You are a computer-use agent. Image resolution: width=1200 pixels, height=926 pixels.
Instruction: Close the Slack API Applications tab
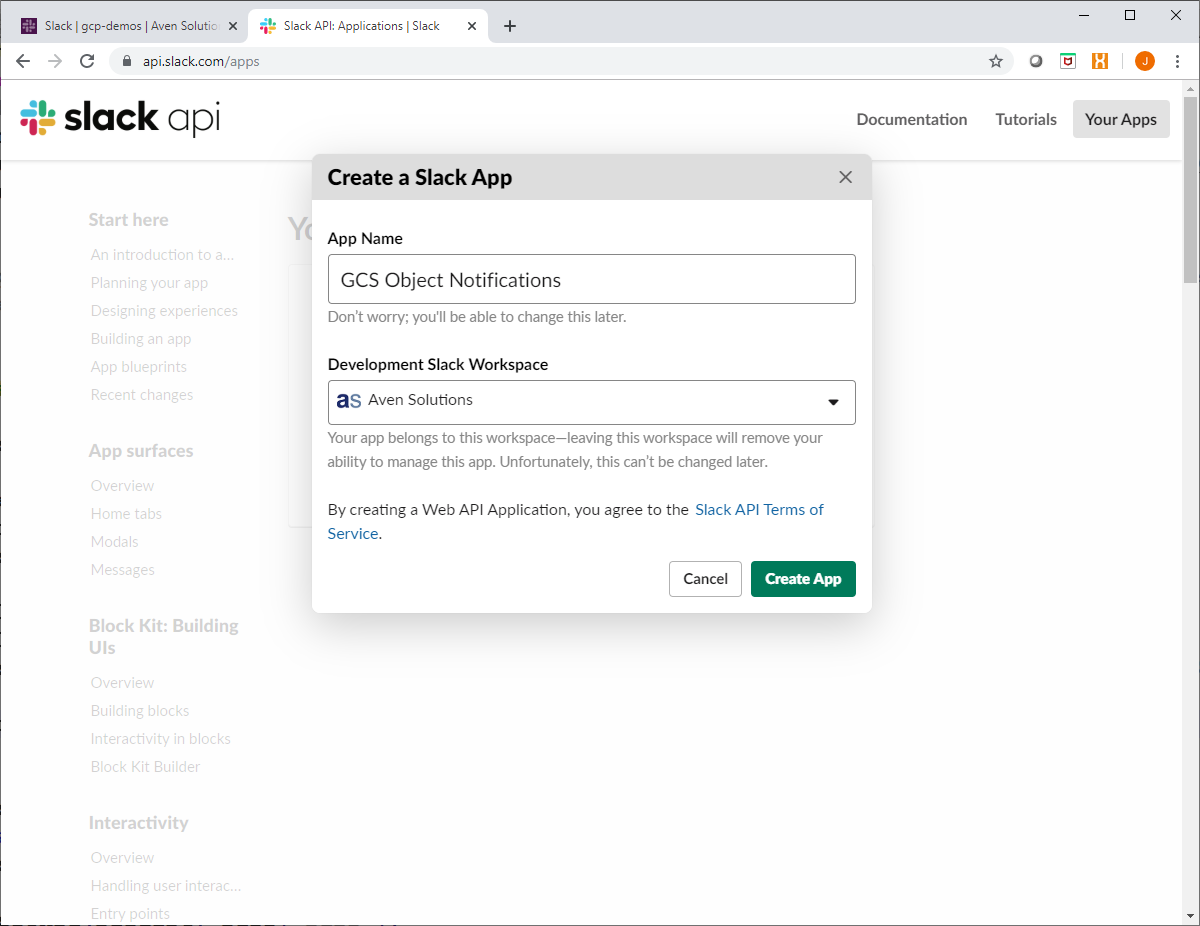point(470,26)
